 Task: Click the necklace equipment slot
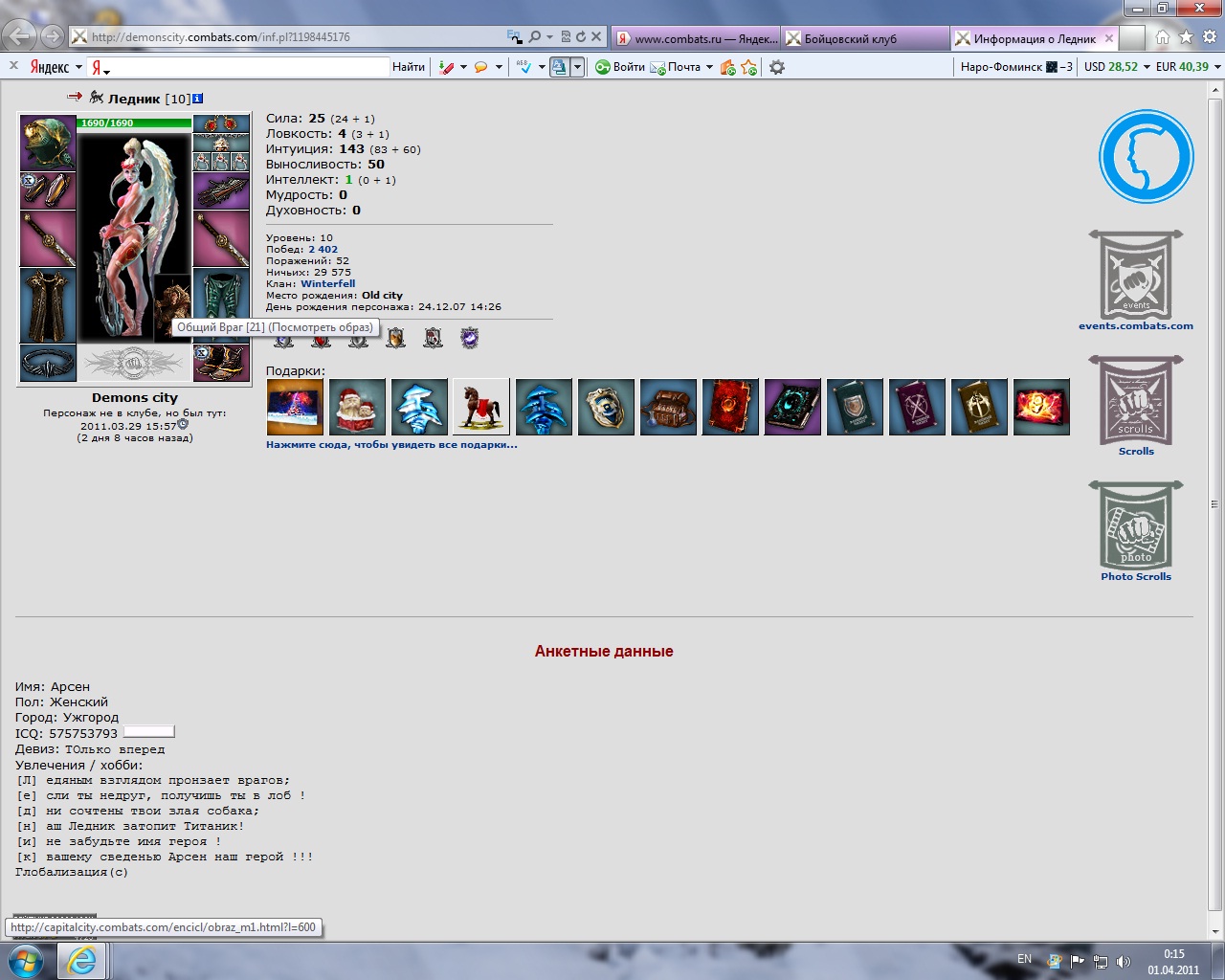221,144
